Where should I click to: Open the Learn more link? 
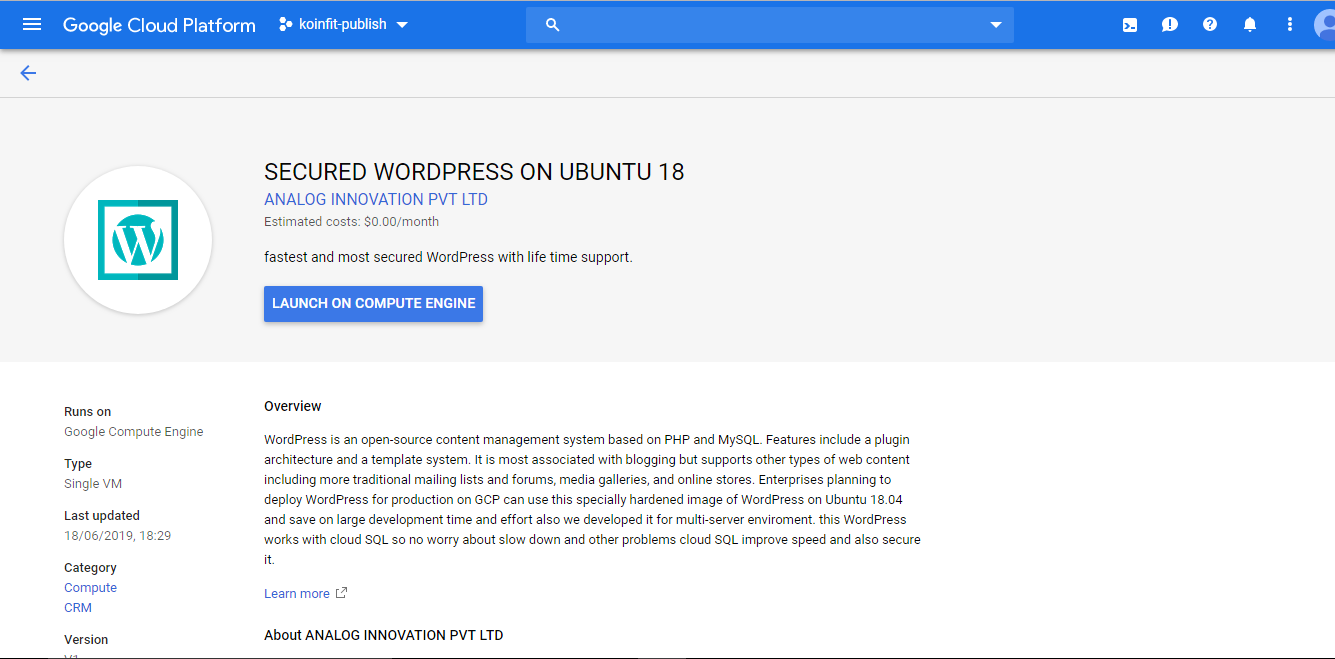[297, 594]
